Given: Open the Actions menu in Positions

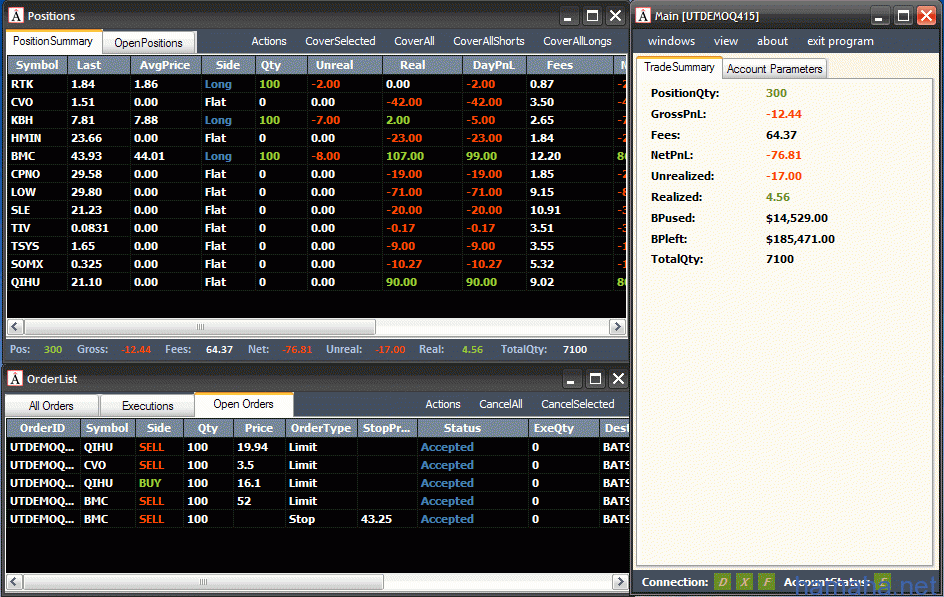Looking at the screenshot, I should 269,42.
